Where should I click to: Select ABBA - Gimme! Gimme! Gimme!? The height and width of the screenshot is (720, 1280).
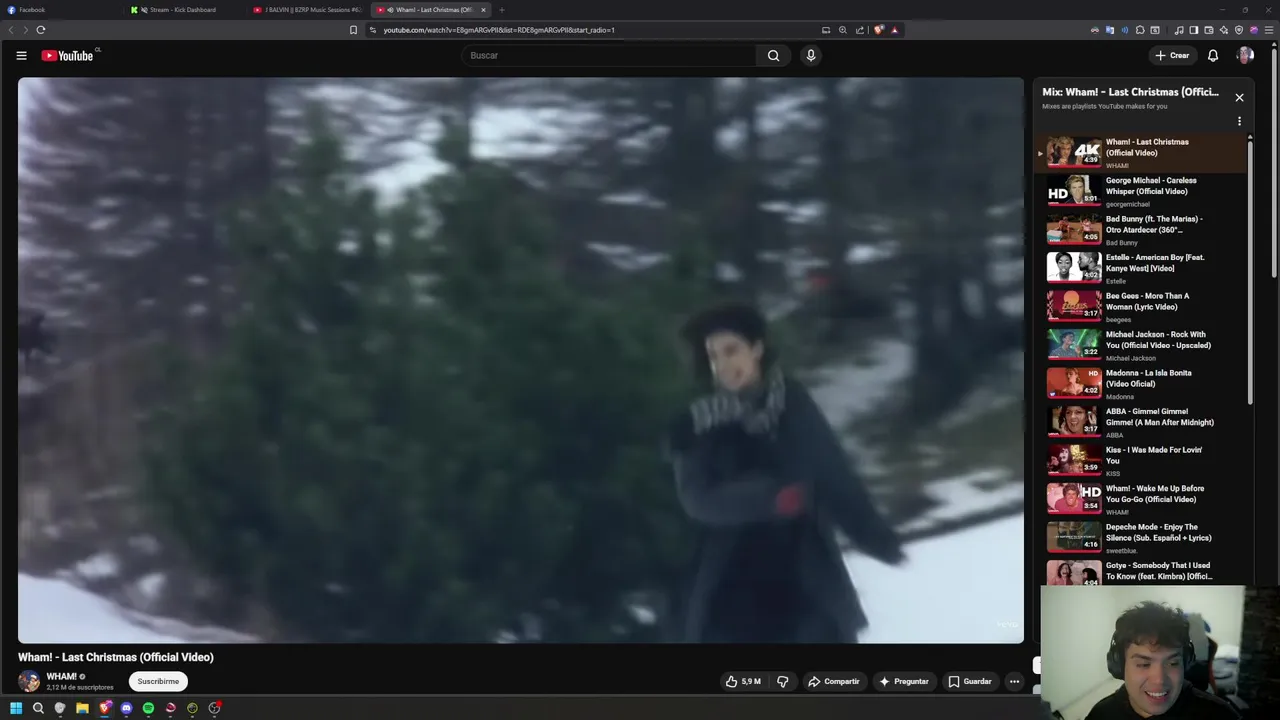tap(1142, 422)
